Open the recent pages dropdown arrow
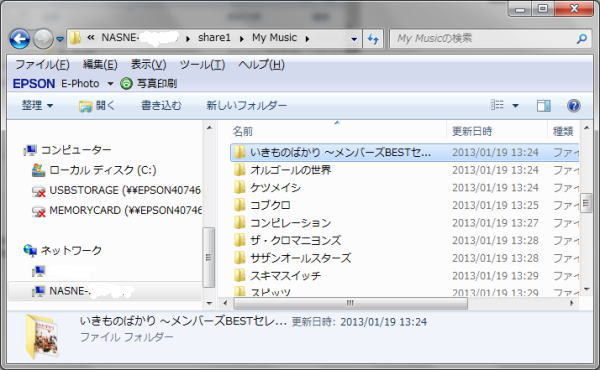This screenshot has height=370, width=600. click(60, 39)
